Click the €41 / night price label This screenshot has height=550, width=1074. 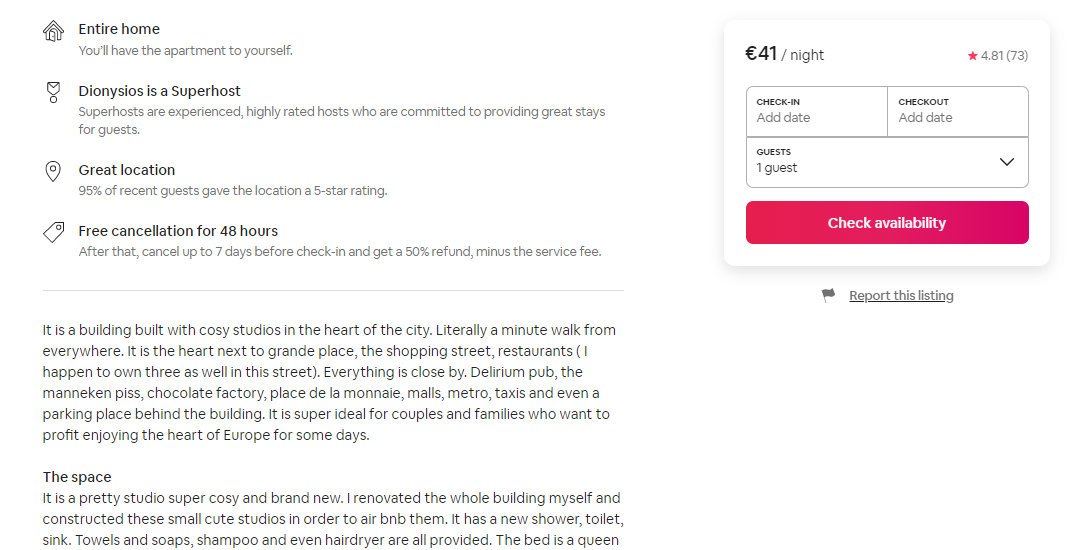785,54
